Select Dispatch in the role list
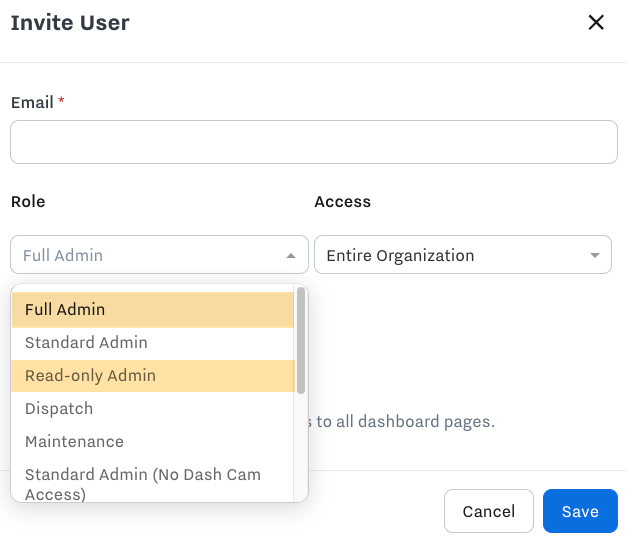Screen dimensions: 627x540 152,409
